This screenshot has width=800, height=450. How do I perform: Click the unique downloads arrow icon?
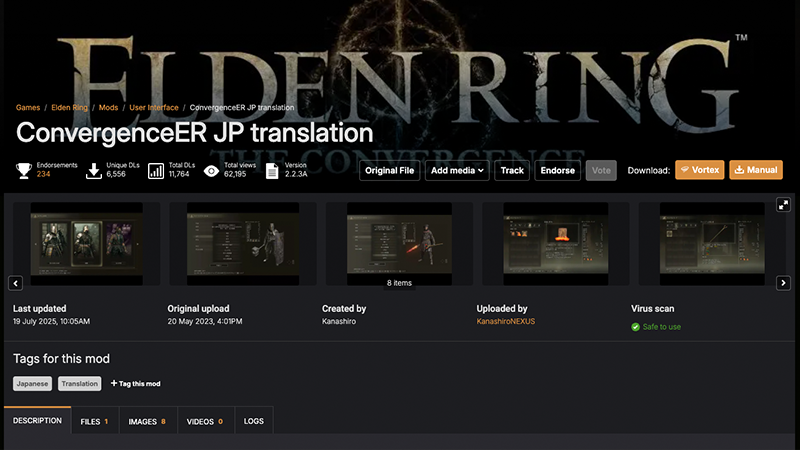click(94, 170)
